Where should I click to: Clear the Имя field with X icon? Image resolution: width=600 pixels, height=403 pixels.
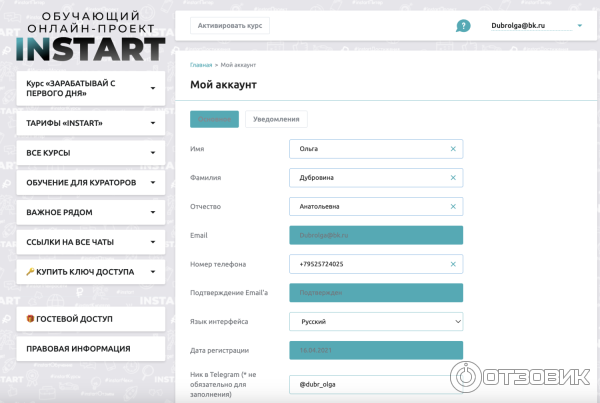pos(452,149)
